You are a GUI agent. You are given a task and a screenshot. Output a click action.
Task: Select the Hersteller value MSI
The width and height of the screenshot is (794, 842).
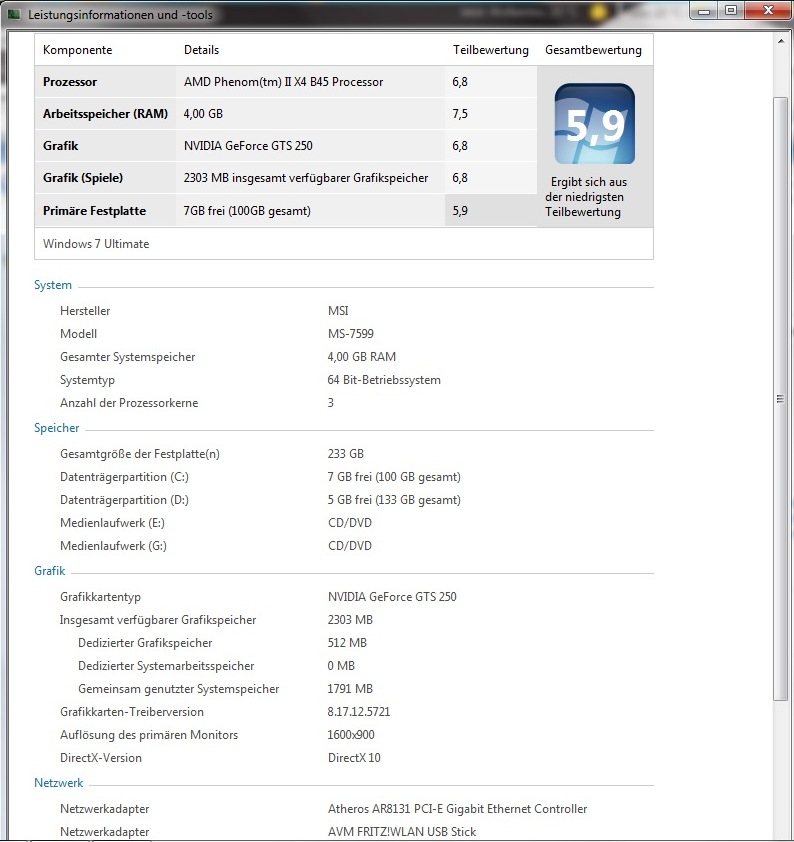point(338,311)
